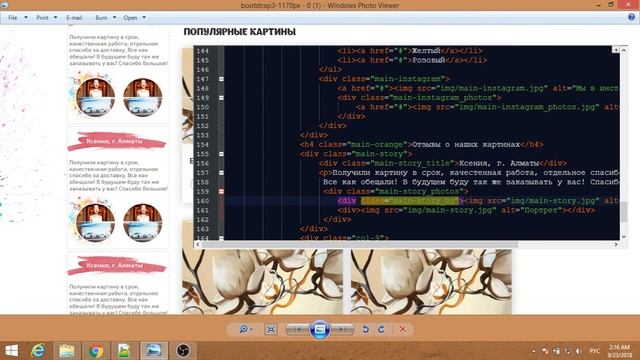Screen dimensions: 640x360
Task: Open the Photo Viewer help icon
Action: tap(631, 17)
